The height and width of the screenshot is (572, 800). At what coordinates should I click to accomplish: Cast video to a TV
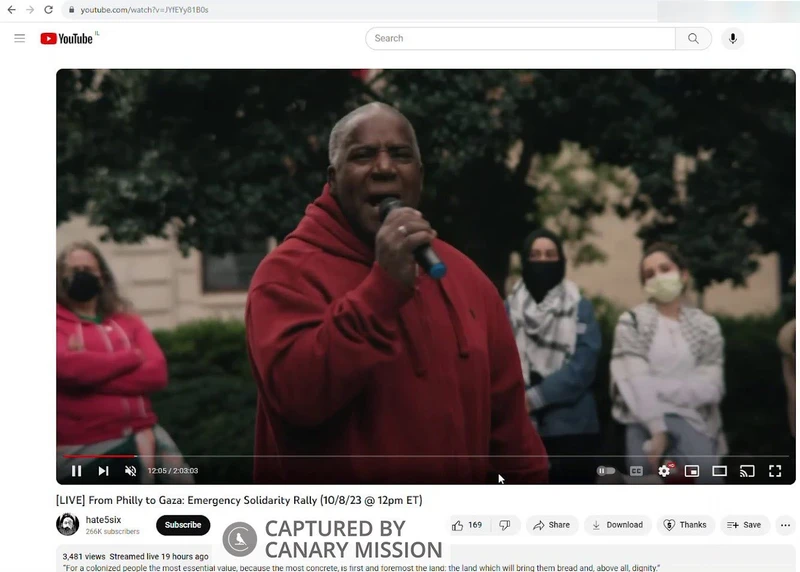tap(747, 471)
